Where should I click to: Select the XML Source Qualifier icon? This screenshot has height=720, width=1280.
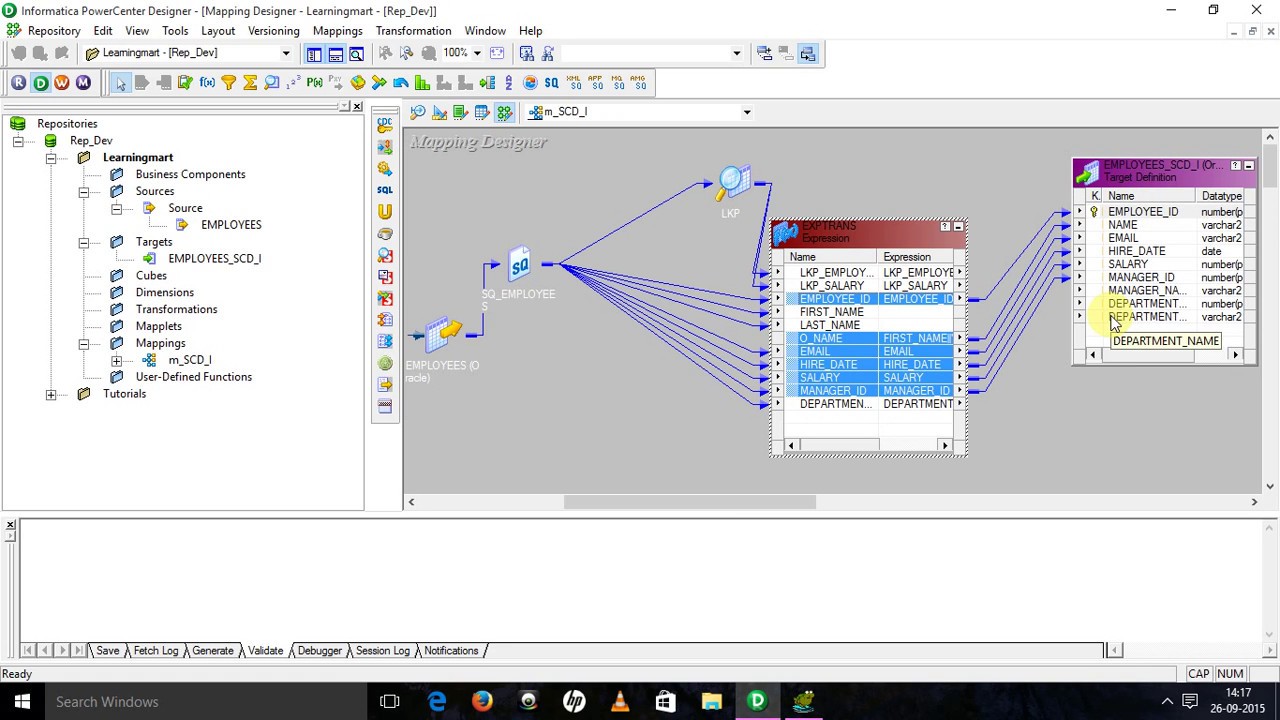click(574, 83)
